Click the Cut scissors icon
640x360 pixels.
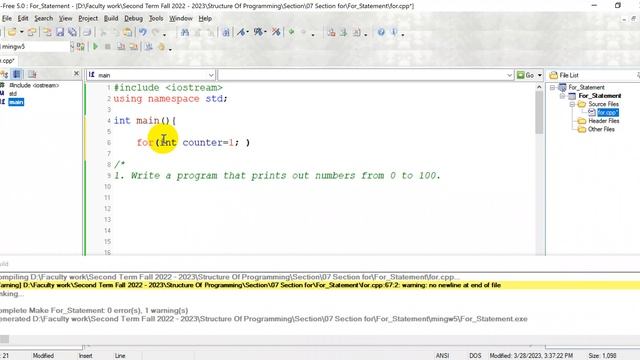(103, 32)
